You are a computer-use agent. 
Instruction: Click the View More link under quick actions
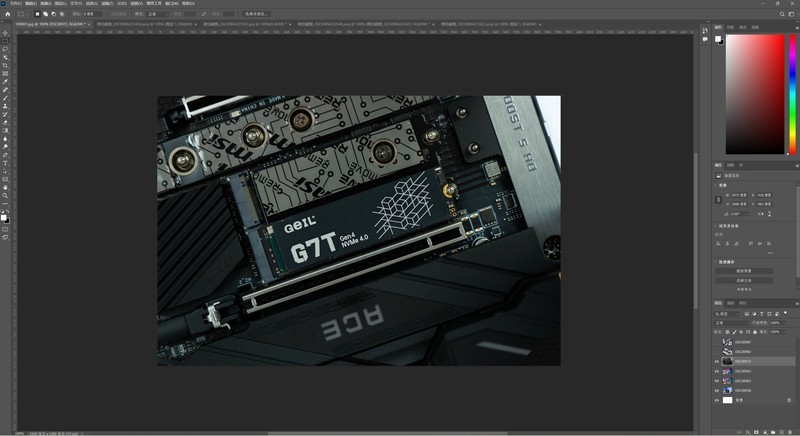744,290
